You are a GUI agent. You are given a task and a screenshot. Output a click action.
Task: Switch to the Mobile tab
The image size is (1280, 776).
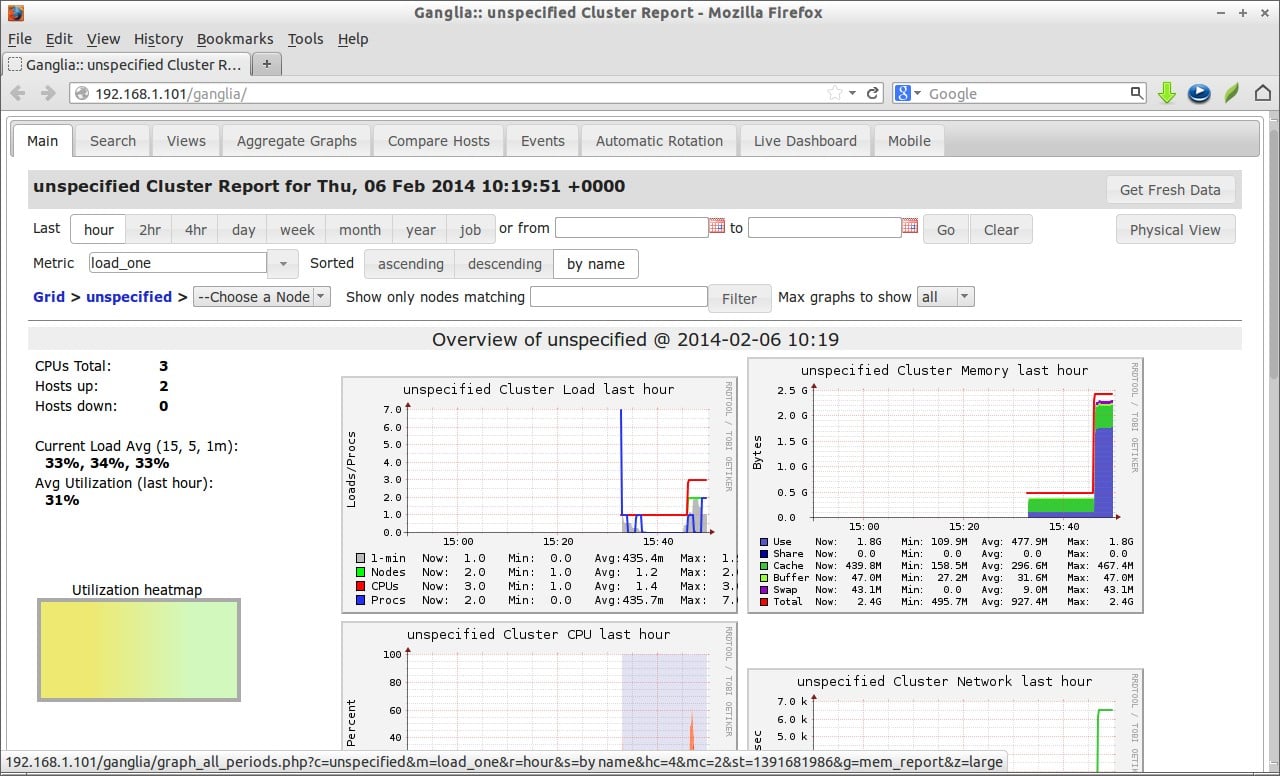coord(909,141)
